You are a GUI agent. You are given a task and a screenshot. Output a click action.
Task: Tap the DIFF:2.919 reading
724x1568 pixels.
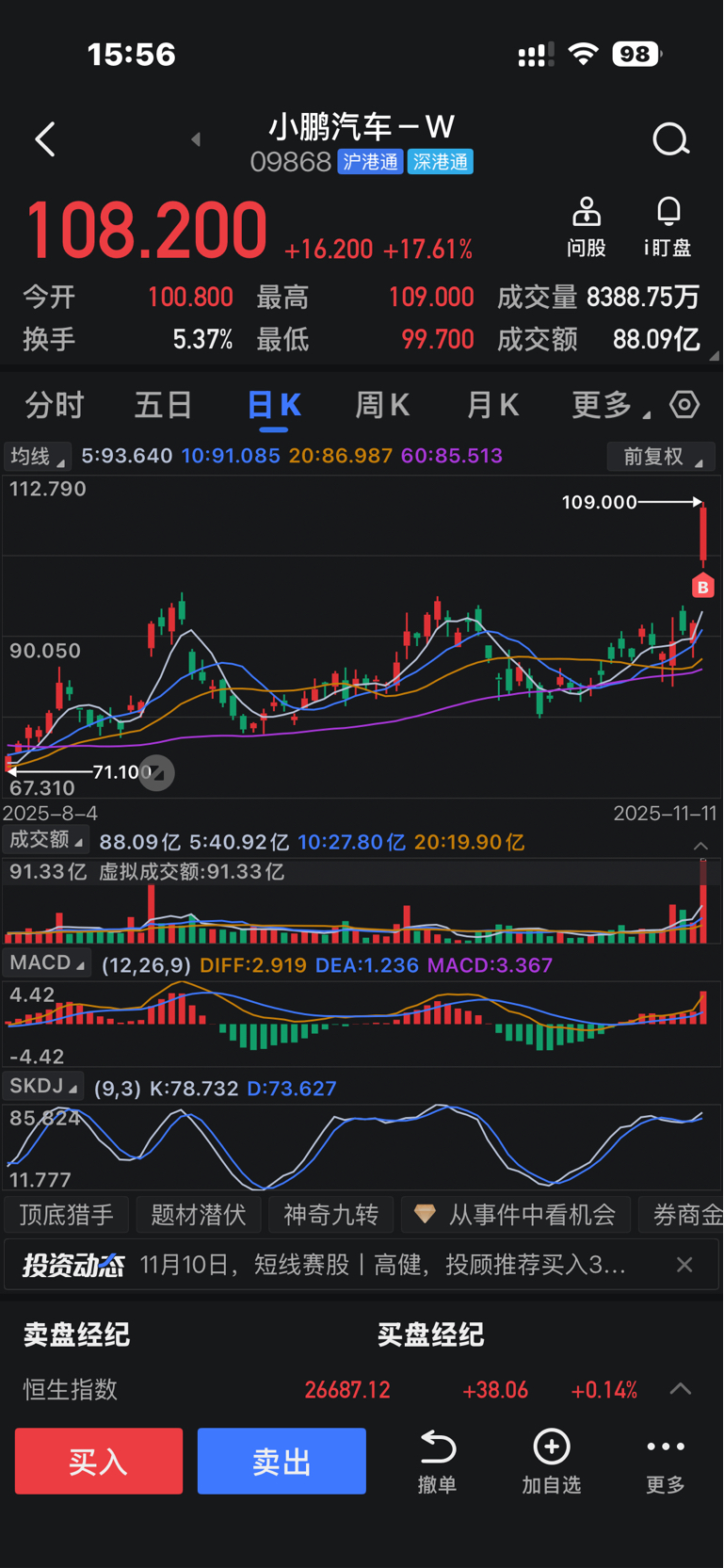tap(253, 964)
